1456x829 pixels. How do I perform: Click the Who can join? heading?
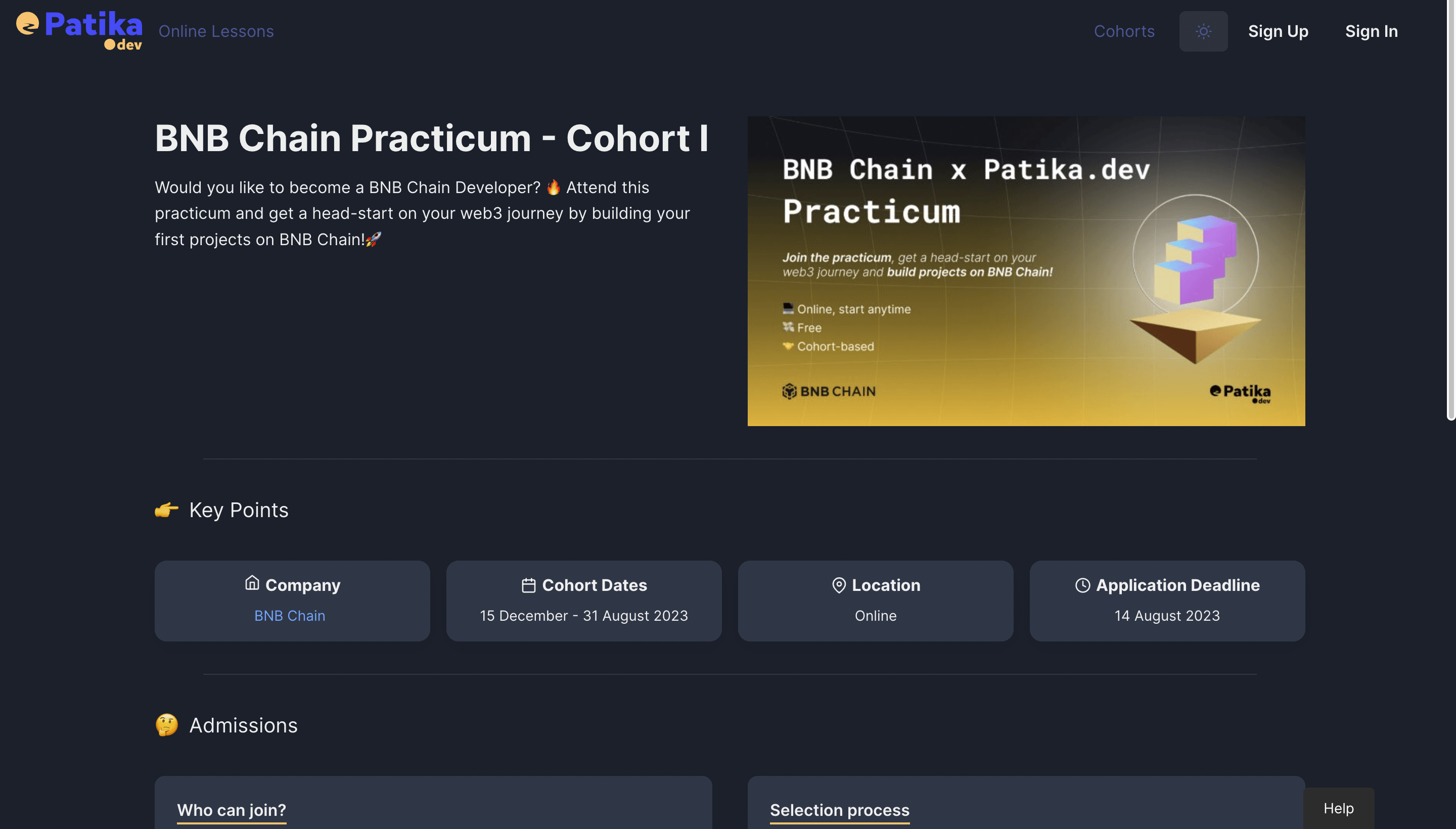pos(231,810)
